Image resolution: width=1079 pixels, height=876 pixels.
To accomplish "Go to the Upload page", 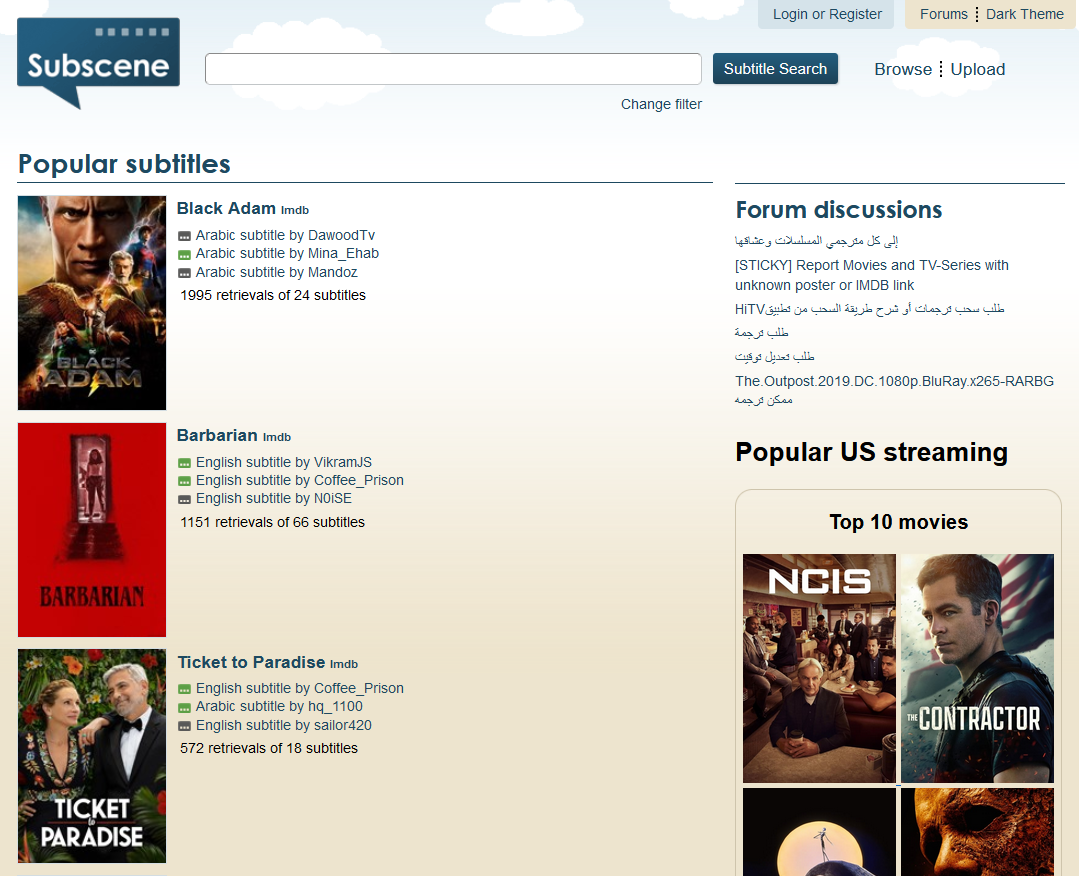I will point(978,70).
